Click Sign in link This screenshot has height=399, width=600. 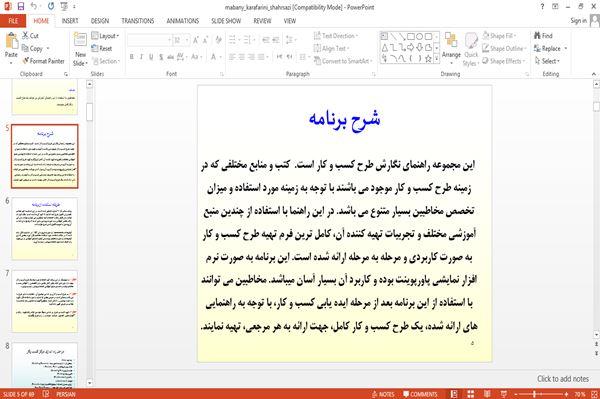(578, 20)
